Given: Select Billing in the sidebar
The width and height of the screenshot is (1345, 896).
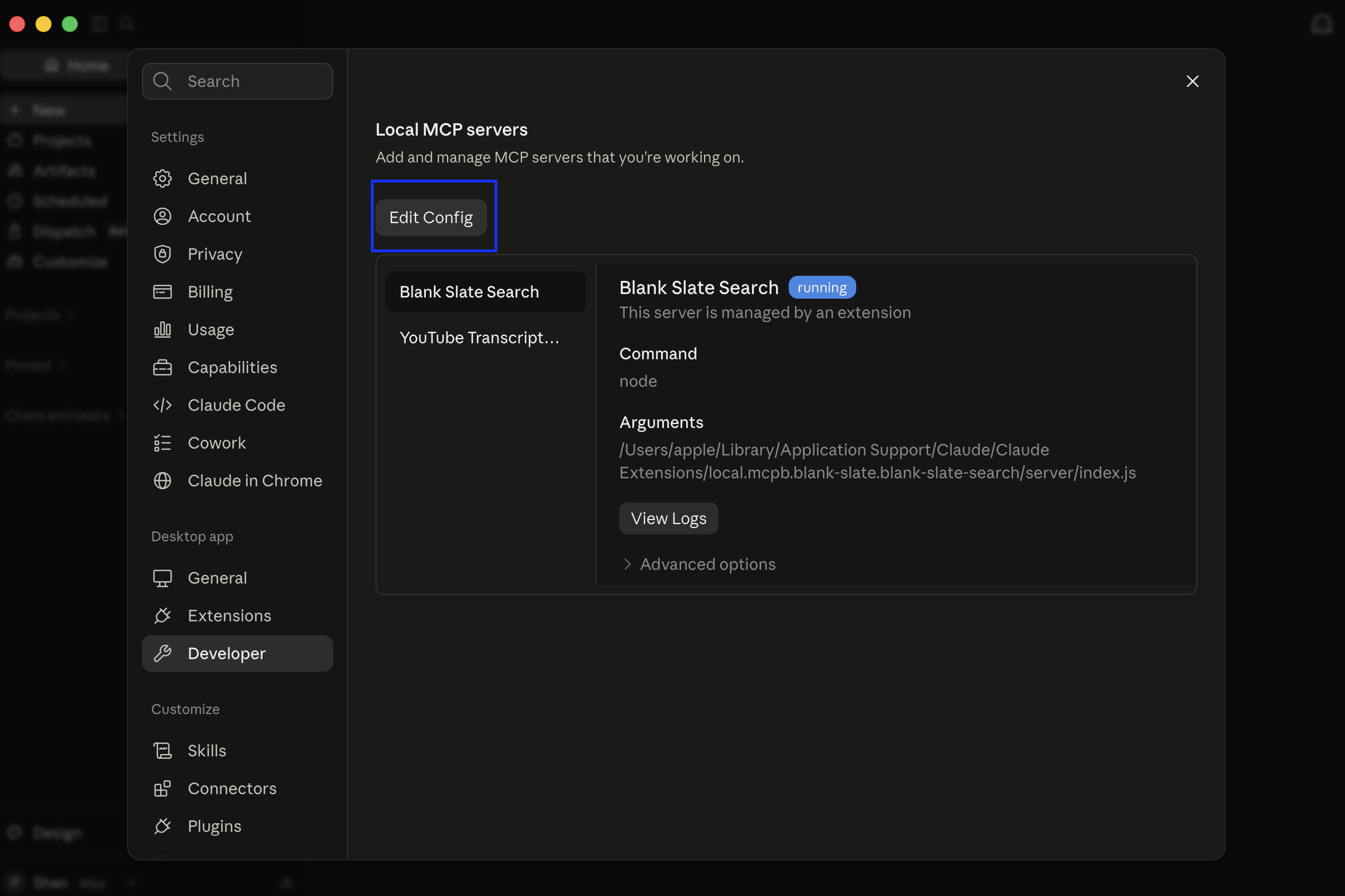Looking at the screenshot, I should tap(238, 292).
